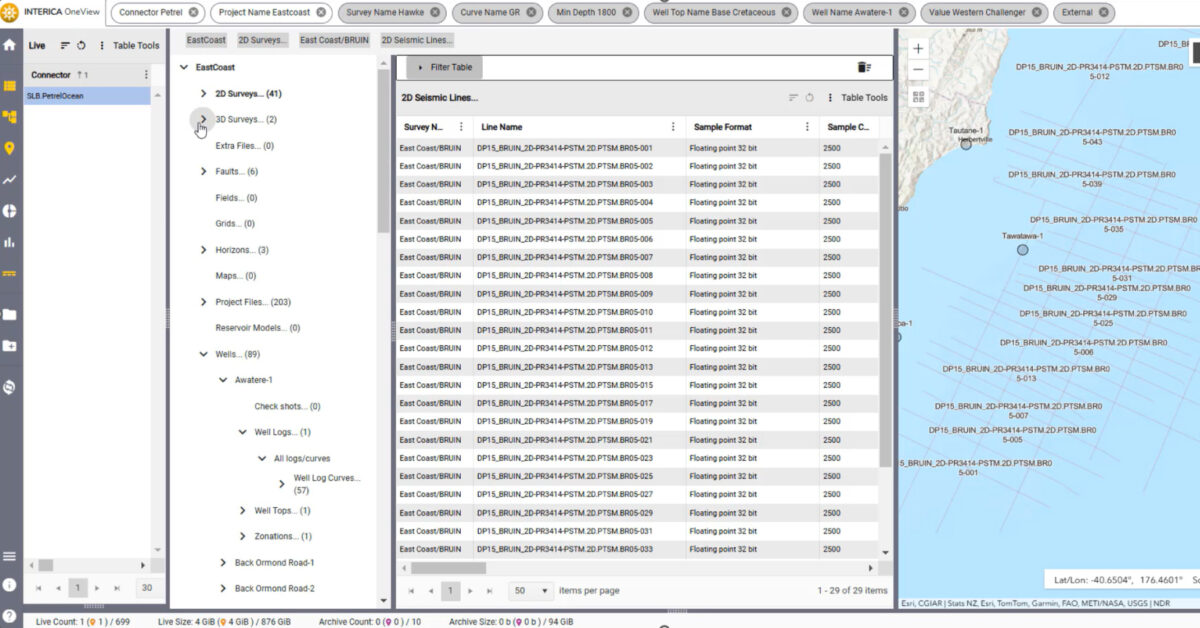Select the EastCoast breadcrumb tab
This screenshot has width=1200, height=628.
(x=206, y=40)
